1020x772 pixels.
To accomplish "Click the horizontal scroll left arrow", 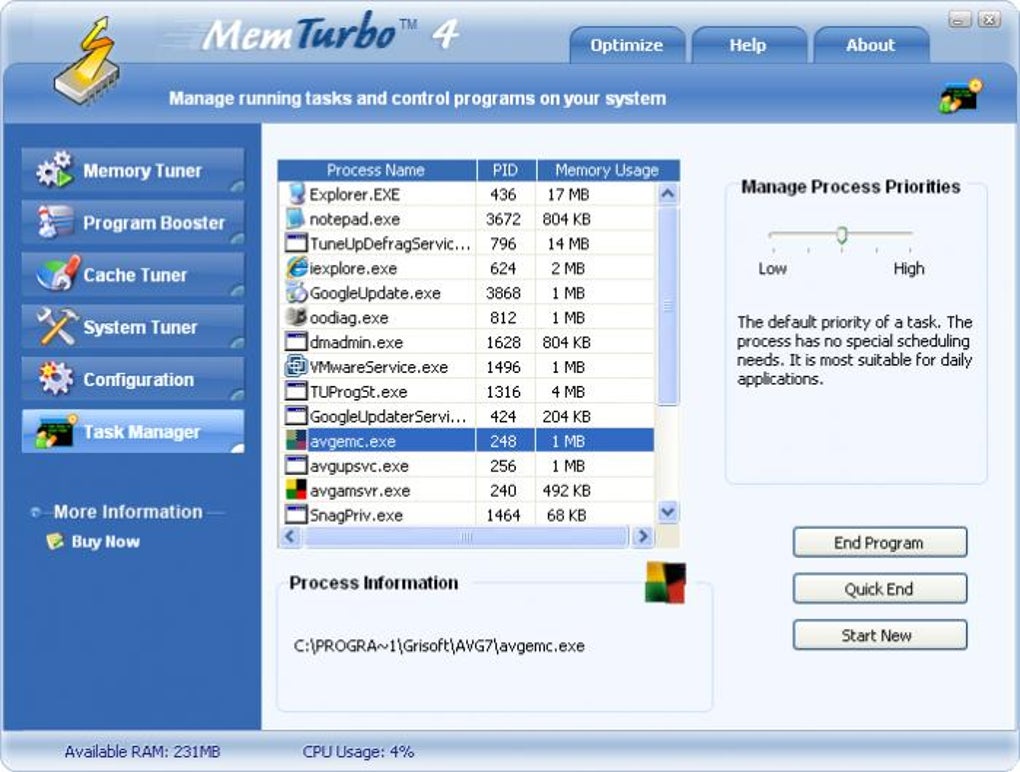I will coord(290,537).
